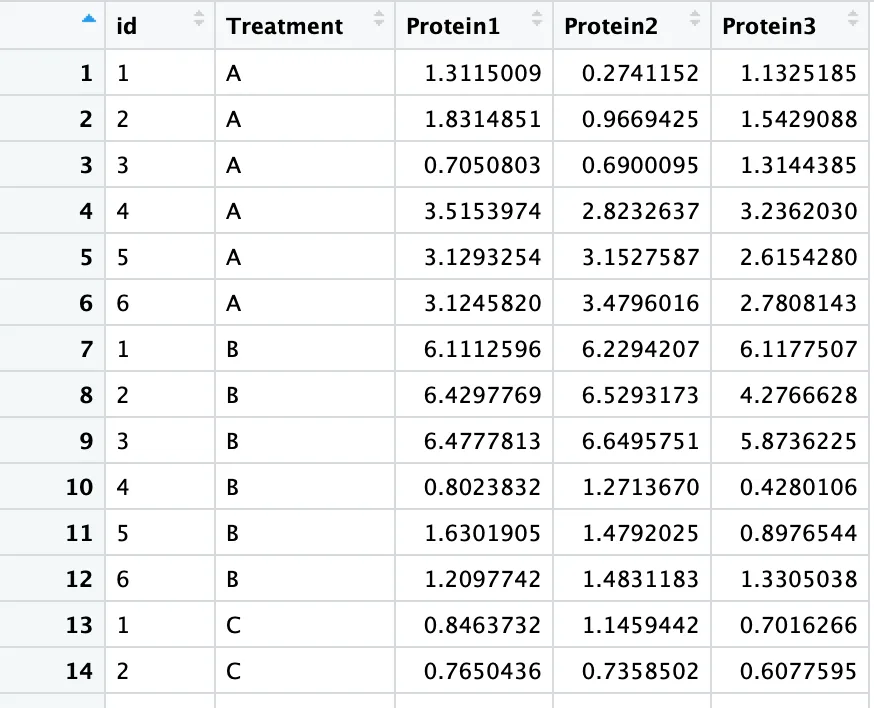874x708 pixels.
Task: Click the Treatment column sort arrows
Action: pyautogui.click(x=379, y=19)
